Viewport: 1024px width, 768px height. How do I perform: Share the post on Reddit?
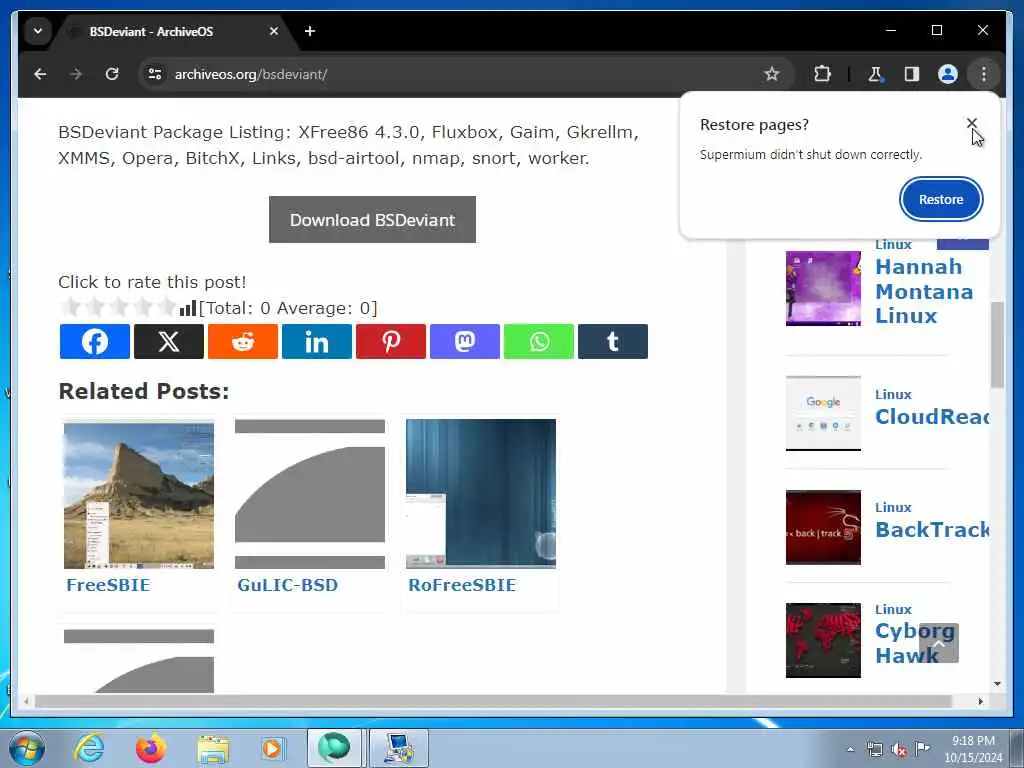coord(243,342)
